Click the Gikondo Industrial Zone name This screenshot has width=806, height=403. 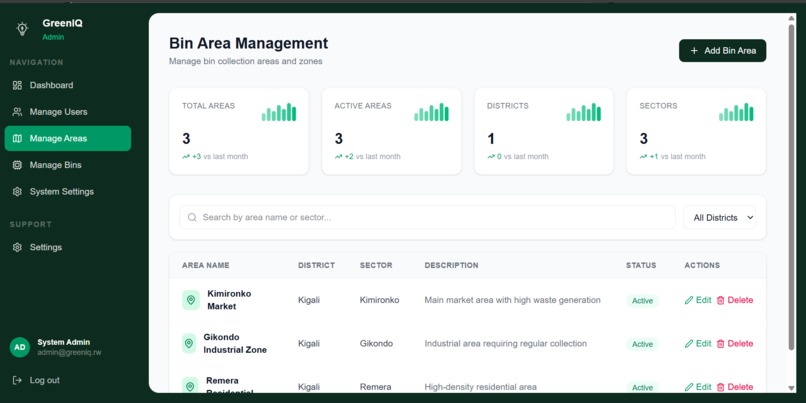click(x=235, y=343)
